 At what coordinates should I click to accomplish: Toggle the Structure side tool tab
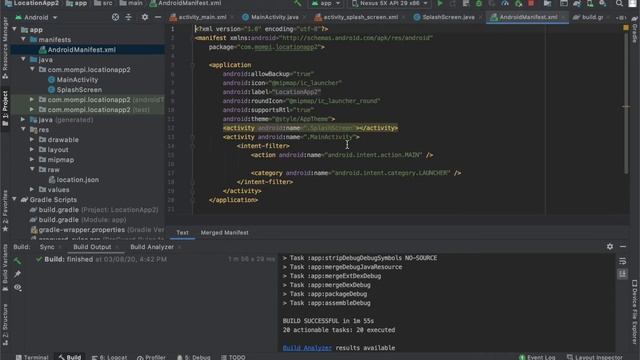point(5,324)
